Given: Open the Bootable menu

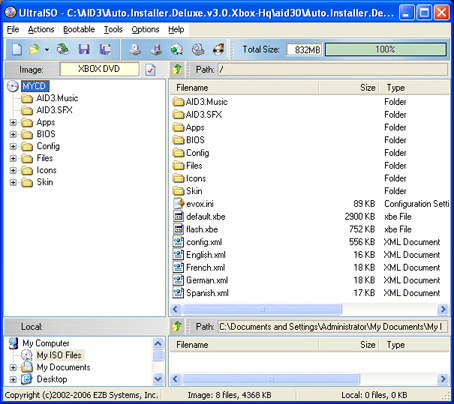Looking at the screenshot, I should click(79, 30).
